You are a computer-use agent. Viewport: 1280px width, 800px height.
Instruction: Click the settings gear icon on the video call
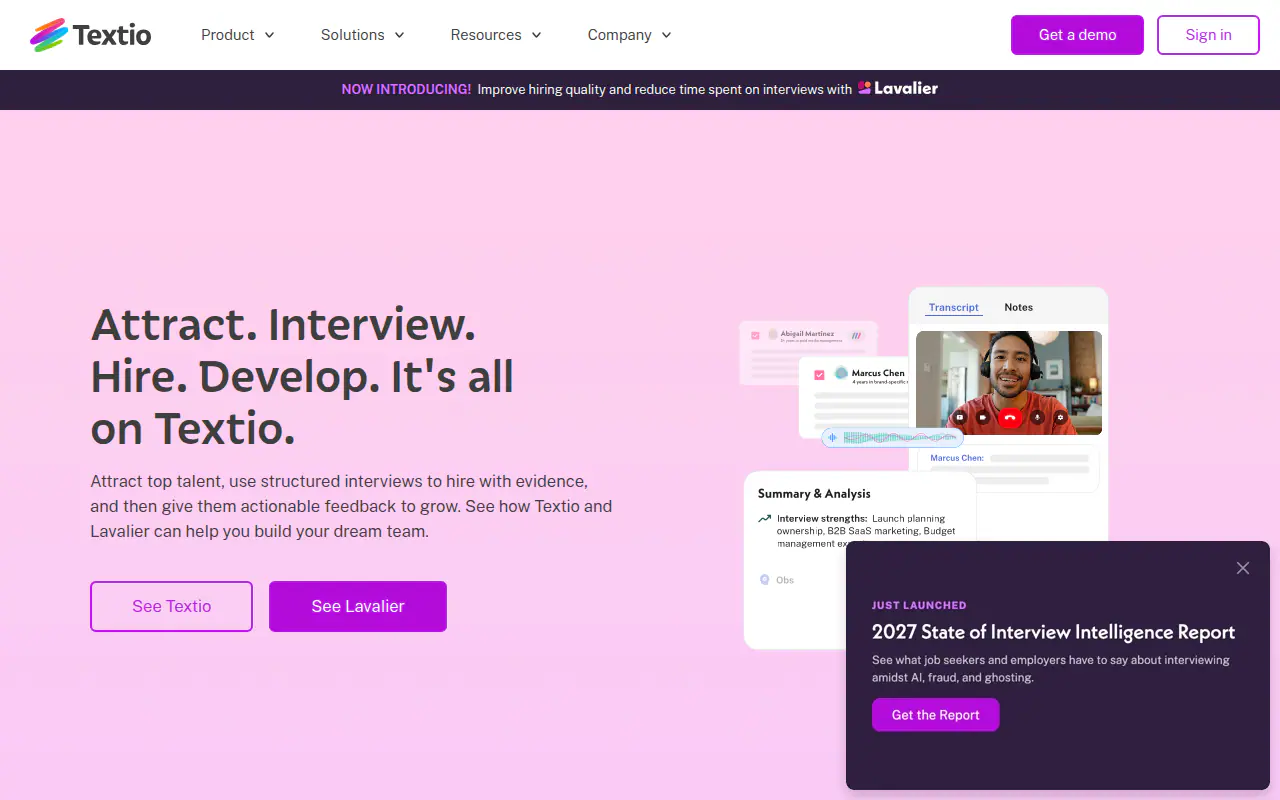[1060, 417]
